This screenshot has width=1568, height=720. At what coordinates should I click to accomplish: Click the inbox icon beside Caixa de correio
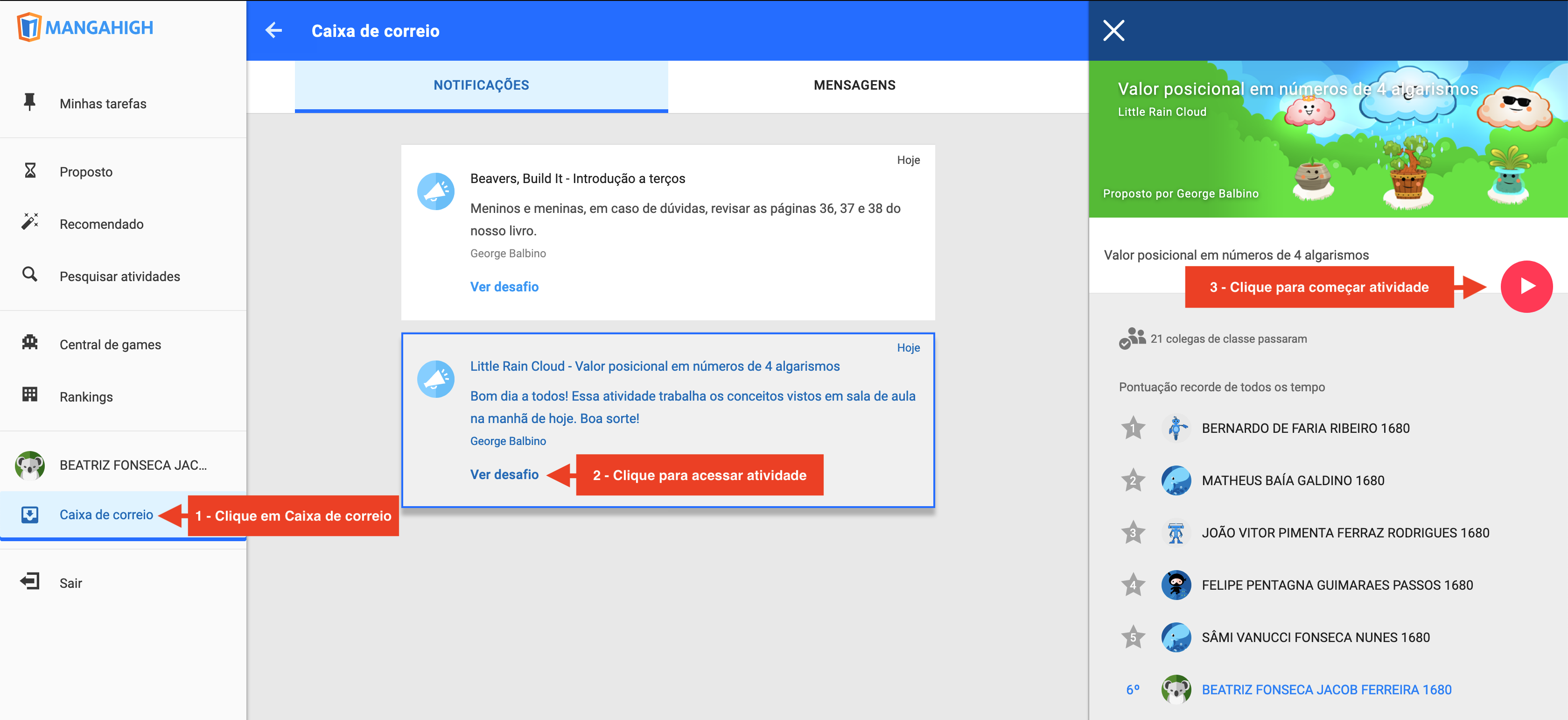click(x=30, y=515)
